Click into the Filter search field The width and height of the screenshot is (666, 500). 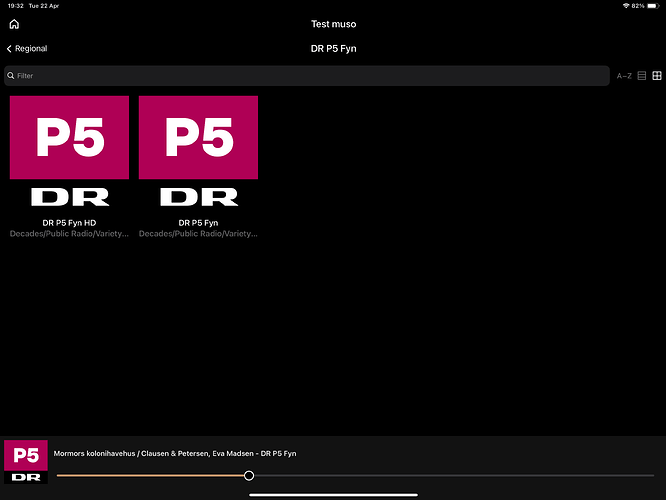[300, 76]
